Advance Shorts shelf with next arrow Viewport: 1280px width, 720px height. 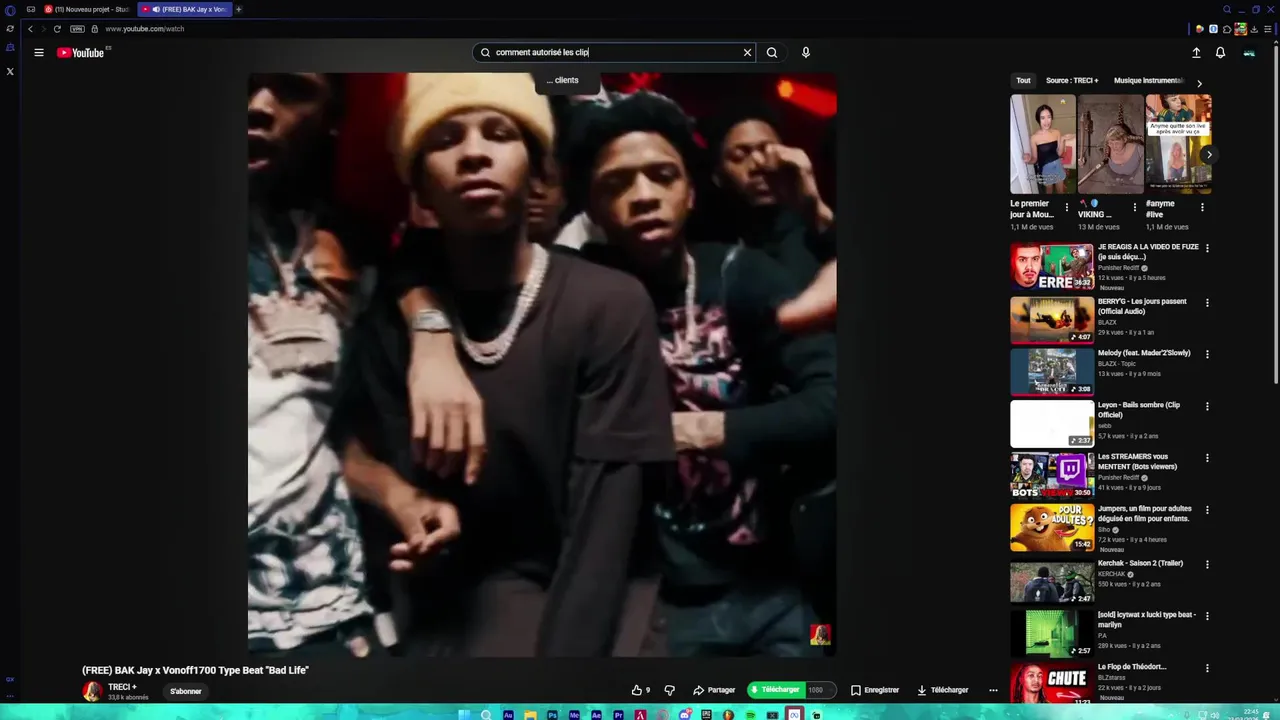1209,155
